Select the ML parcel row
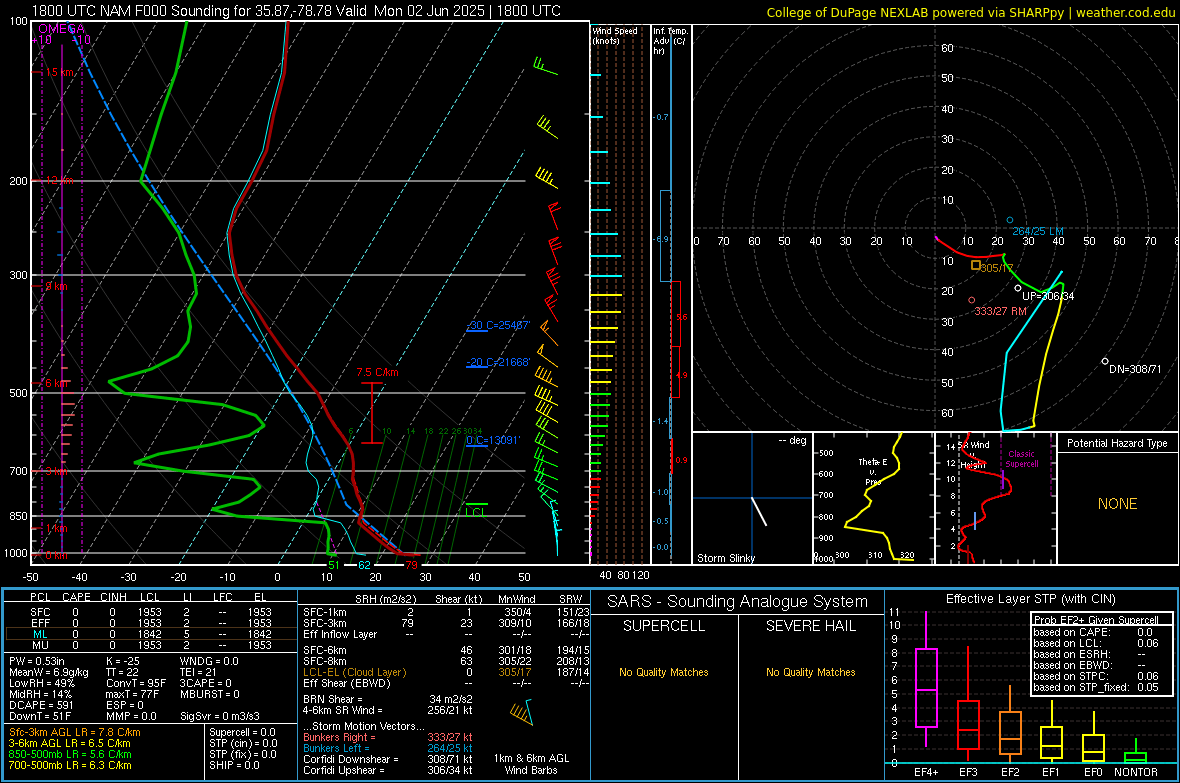Image resolution: width=1180 pixels, height=783 pixels. coord(151,634)
